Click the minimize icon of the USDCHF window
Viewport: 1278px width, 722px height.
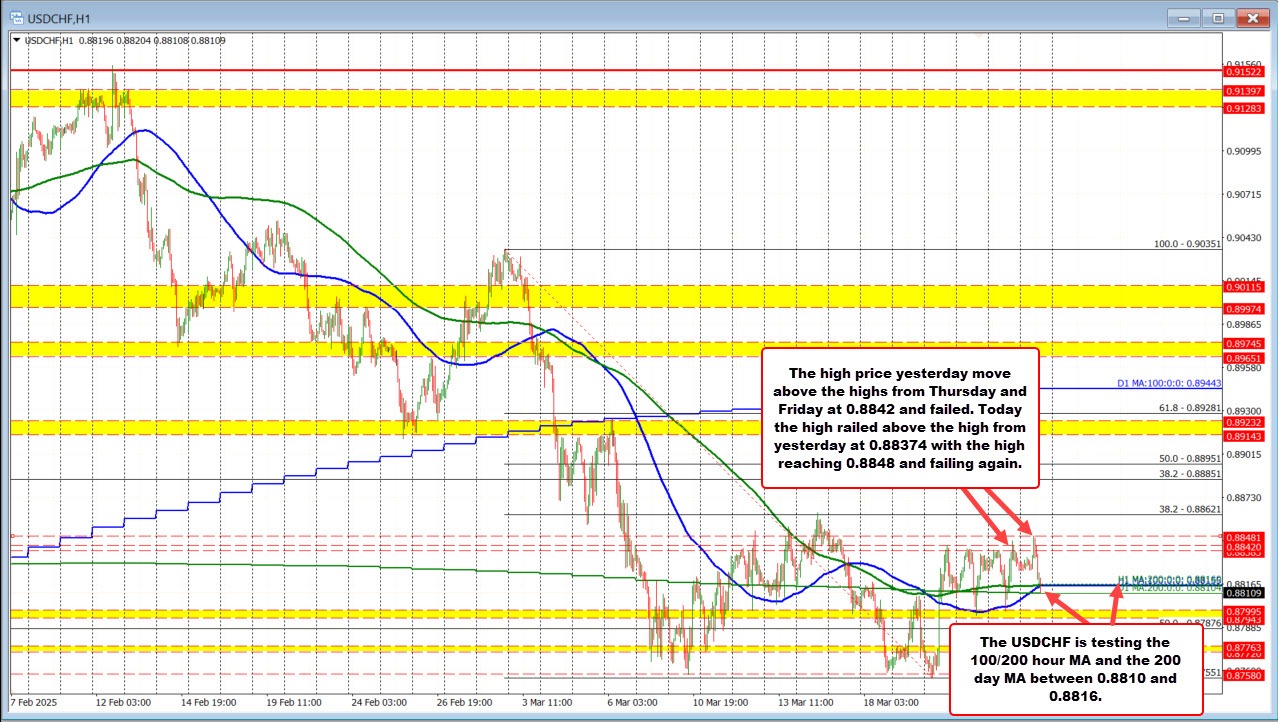pyautogui.click(x=1182, y=17)
